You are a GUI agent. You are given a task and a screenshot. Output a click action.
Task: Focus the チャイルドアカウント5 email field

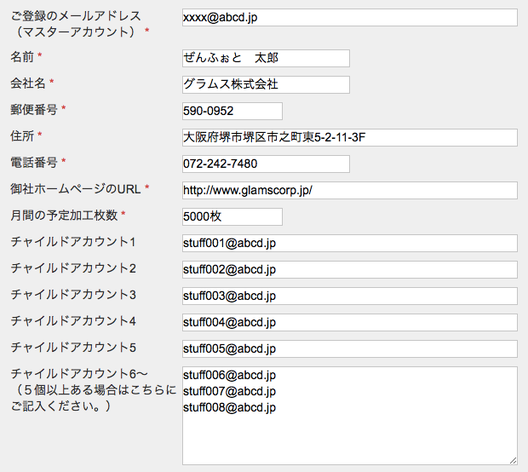point(350,349)
